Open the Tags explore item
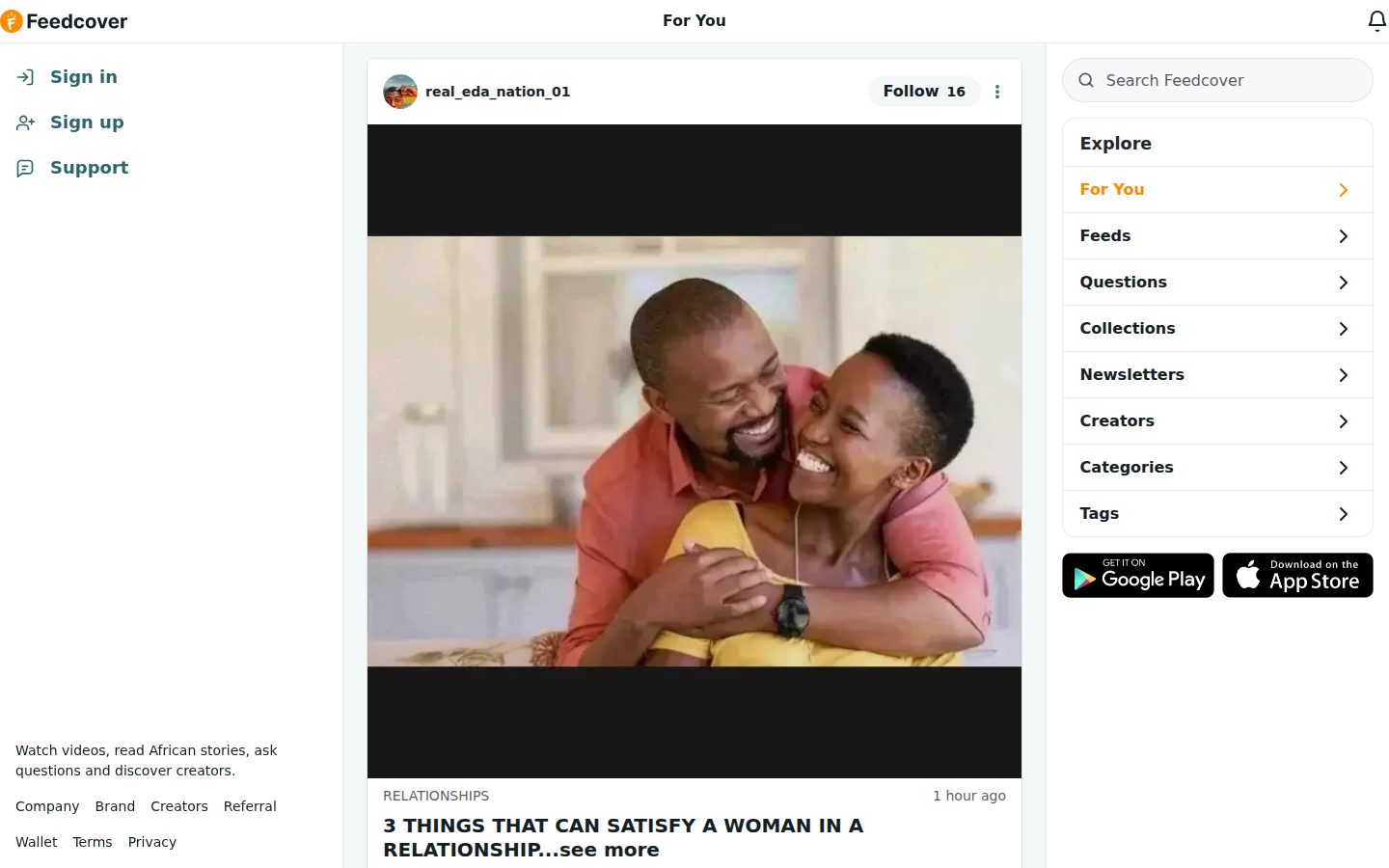1389x868 pixels. pos(1217,514)
